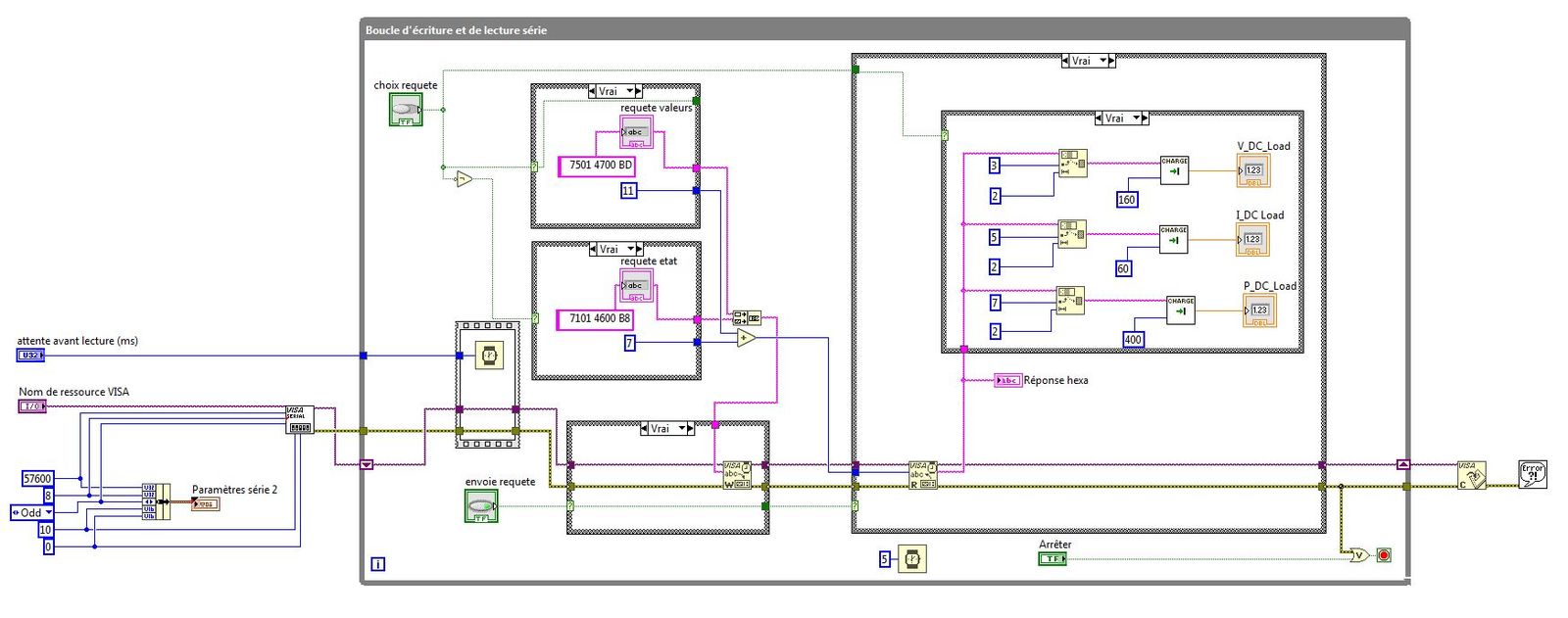Select the CHARGE subVI wired to I_DC Load
Viewport: 1568px width, 618px height.
[x=1173, y=239]
